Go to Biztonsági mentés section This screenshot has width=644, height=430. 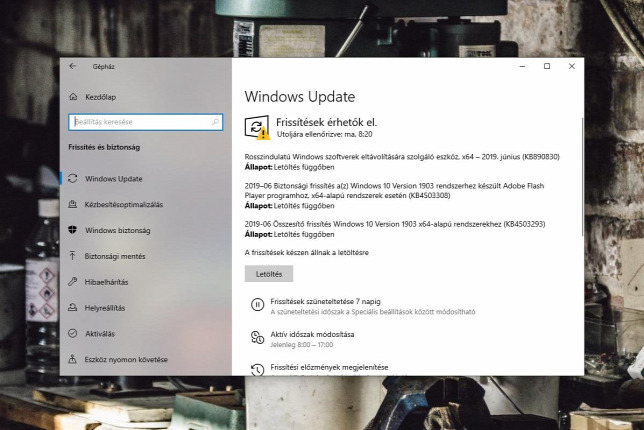(x=115, y=256)
